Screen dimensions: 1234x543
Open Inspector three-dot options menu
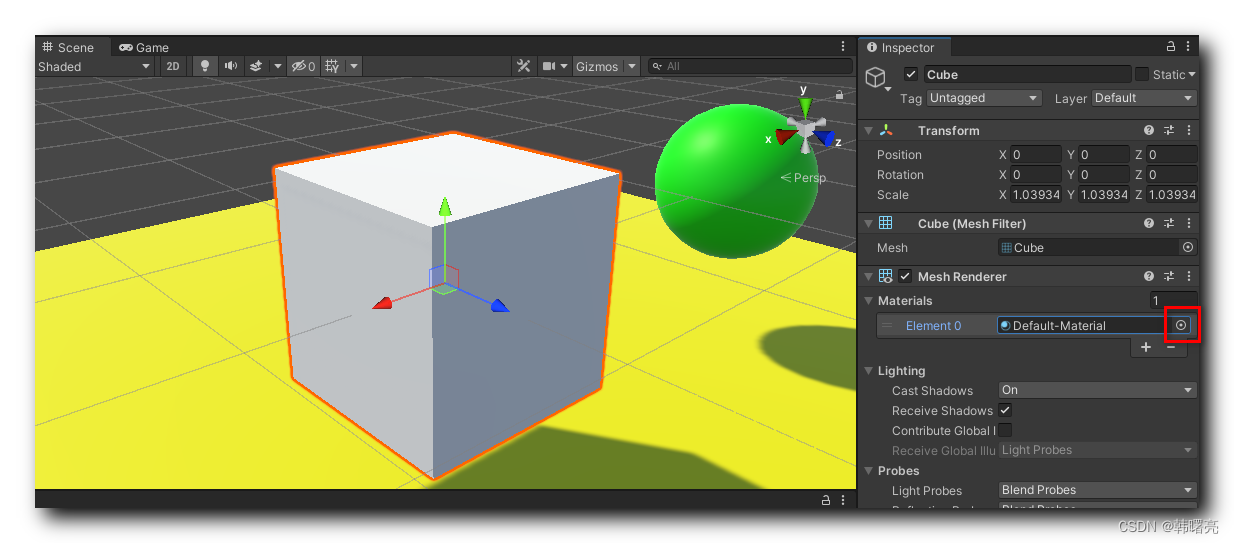pyautogui.click(x=1188, y=46)
